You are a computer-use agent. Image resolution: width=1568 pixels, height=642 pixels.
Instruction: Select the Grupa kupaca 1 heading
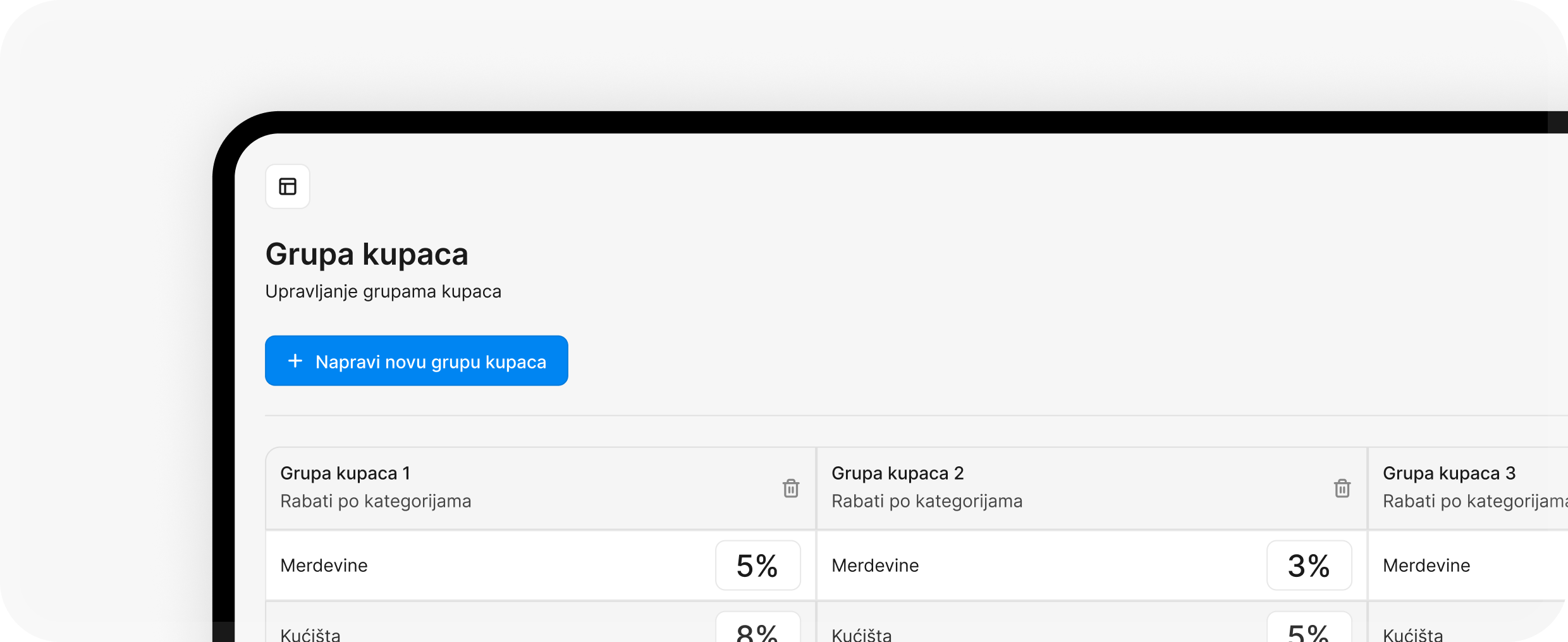pos(345,473)
